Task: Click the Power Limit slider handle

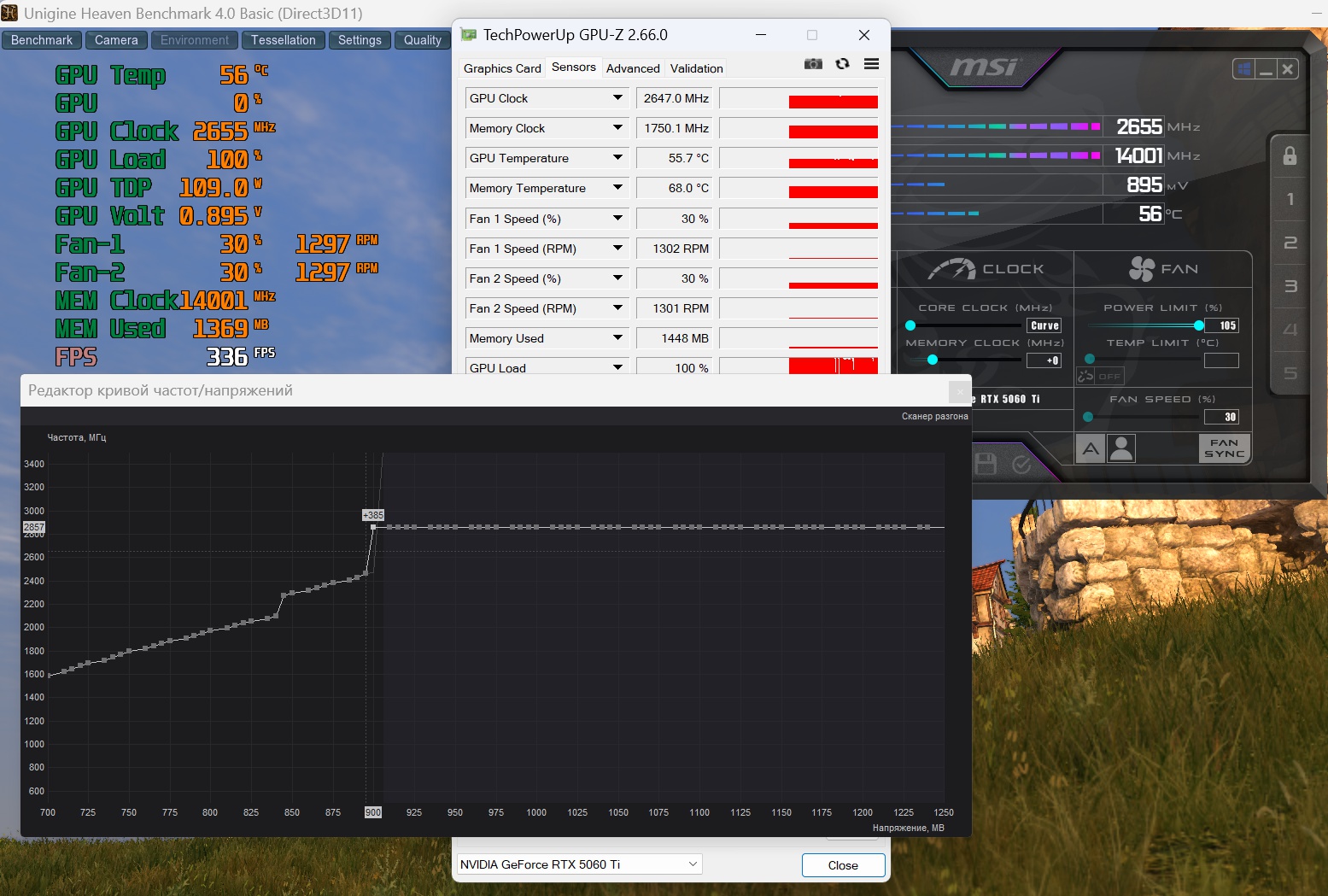Action: [x=1199, y=325]
